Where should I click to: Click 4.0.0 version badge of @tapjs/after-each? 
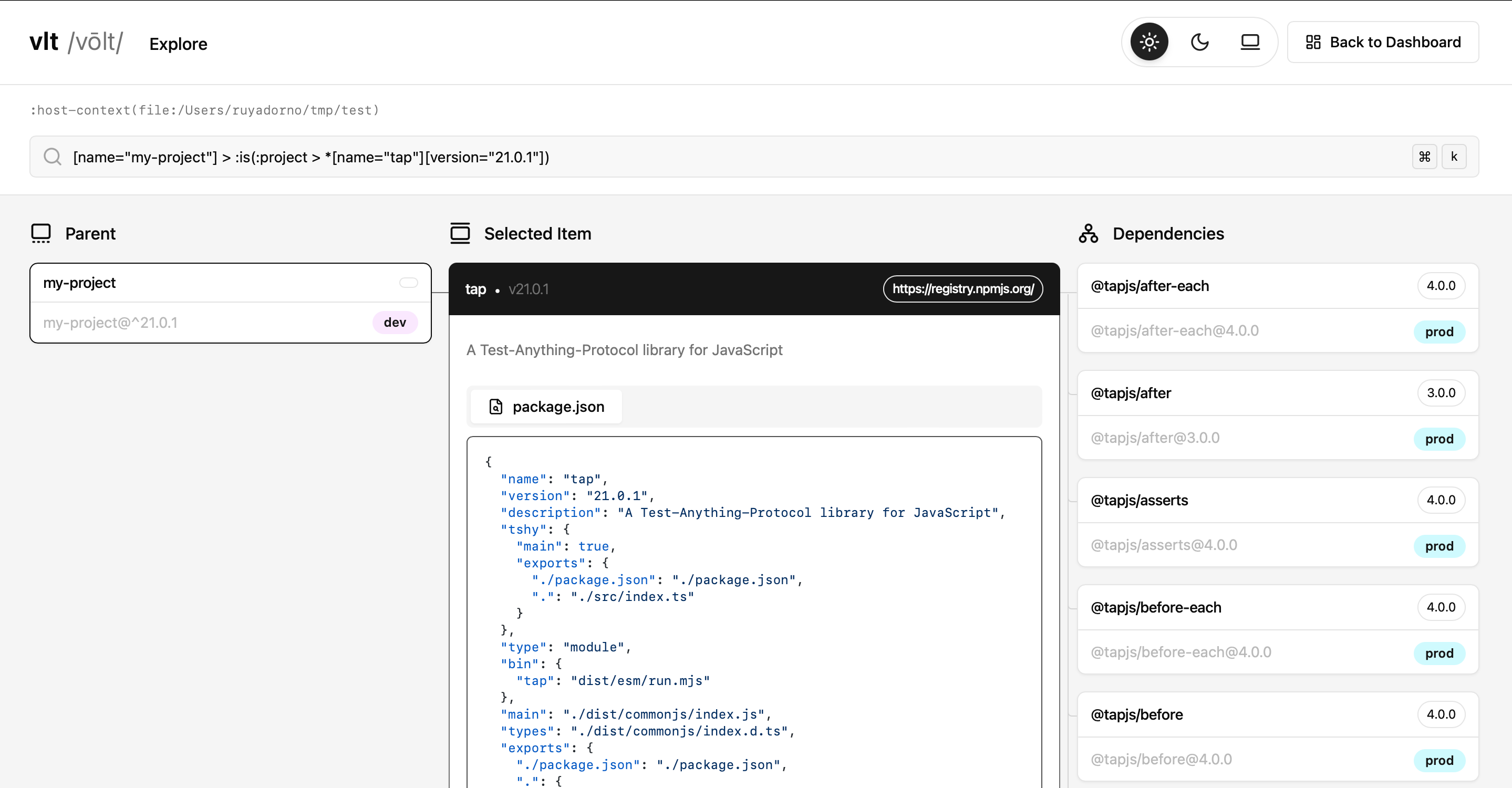click(1441, 286)
